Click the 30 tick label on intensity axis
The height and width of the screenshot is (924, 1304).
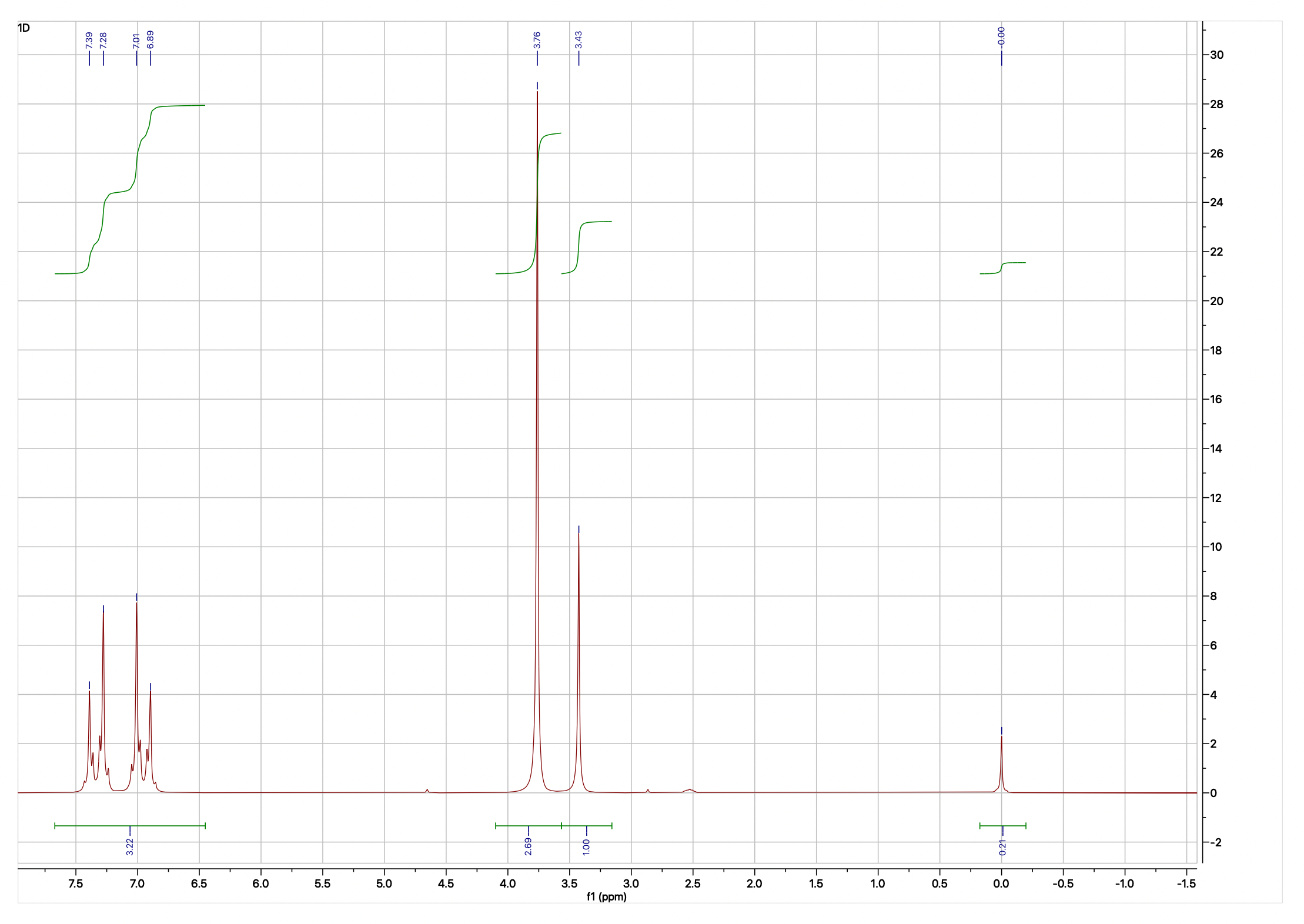pyautogui.click(x=1216, y=55)
